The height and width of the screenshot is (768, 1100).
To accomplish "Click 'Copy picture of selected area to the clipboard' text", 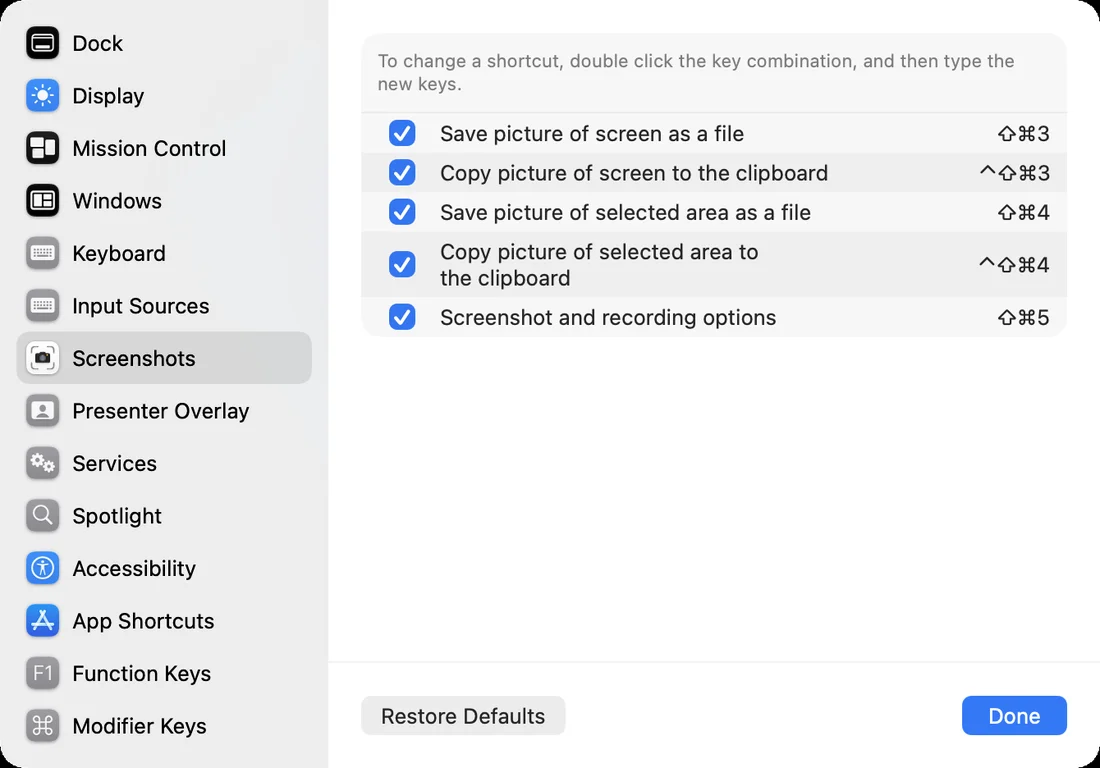I will coord(599,265).
